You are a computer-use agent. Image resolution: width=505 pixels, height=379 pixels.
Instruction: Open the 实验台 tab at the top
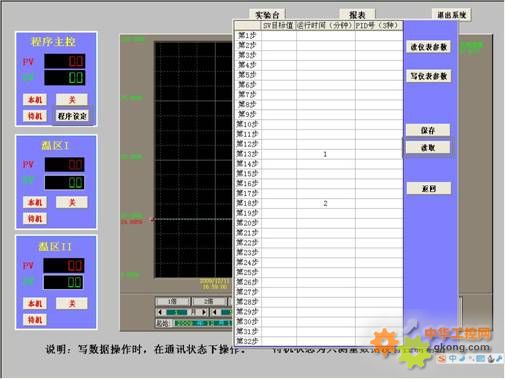click(x=267, y=15)
